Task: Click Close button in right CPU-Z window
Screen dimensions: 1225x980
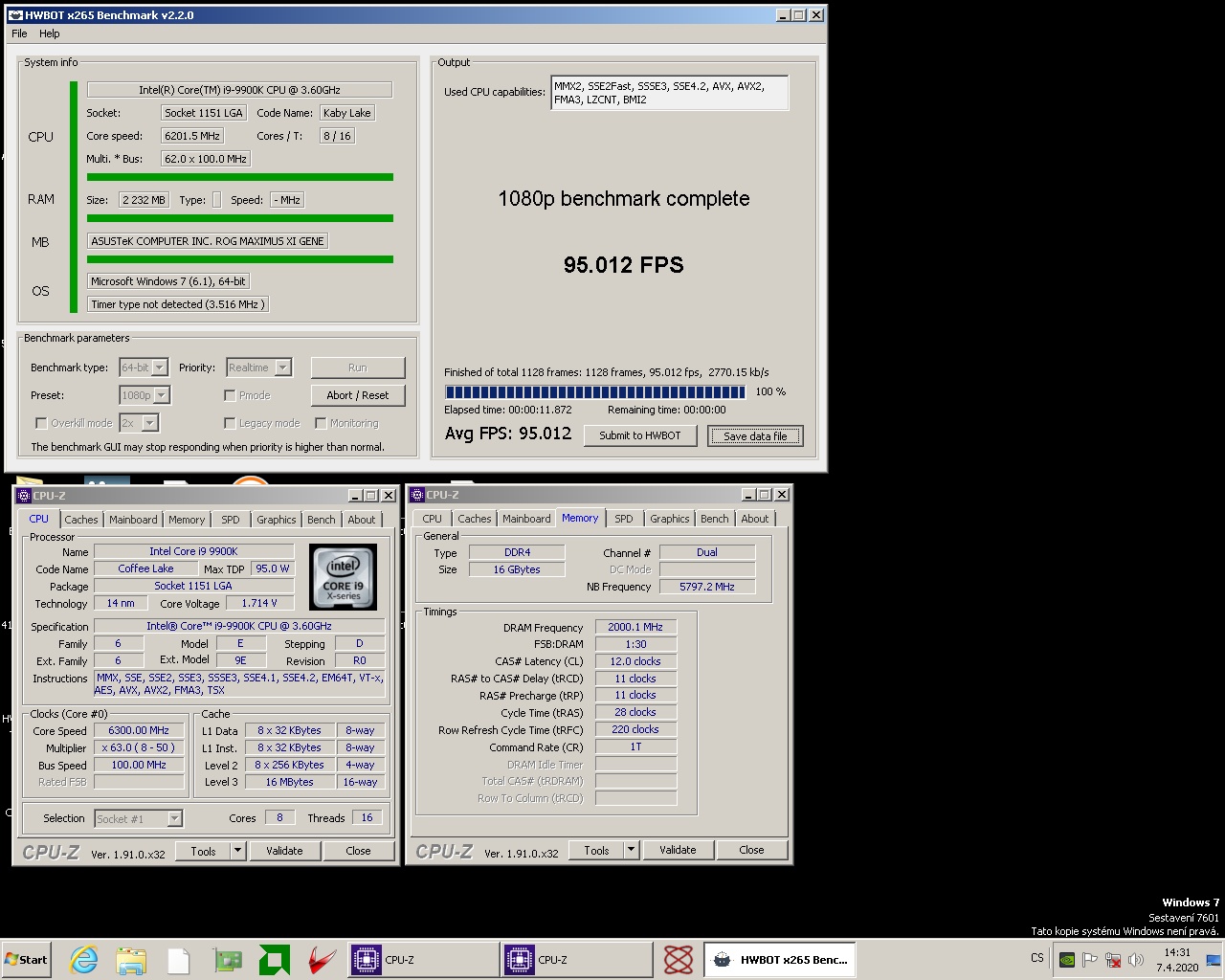Action: tap(752, 850)
